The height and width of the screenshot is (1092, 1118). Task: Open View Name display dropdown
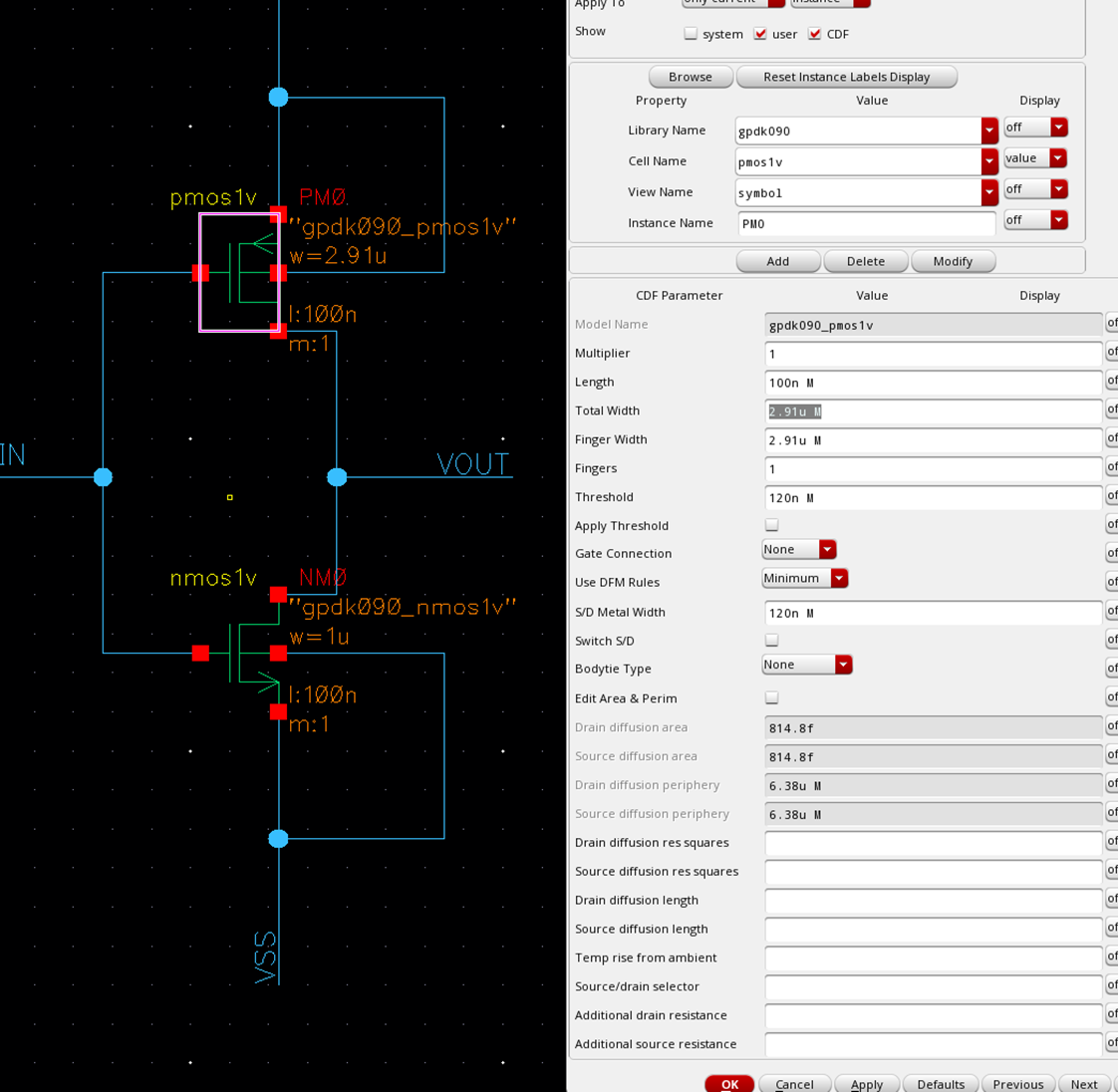pos(1035,189)
